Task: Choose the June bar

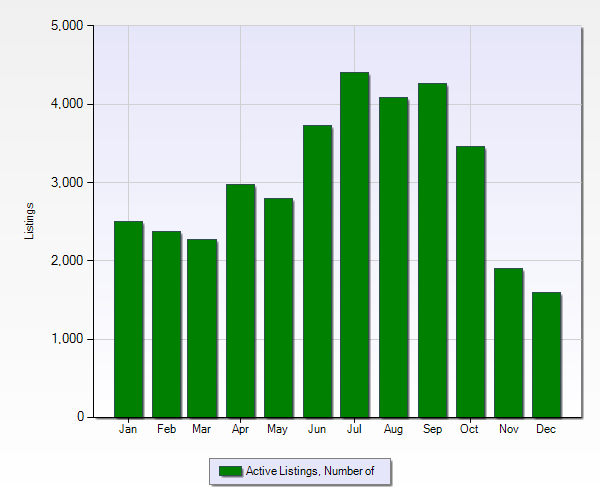Action: [x=316, y=271]
